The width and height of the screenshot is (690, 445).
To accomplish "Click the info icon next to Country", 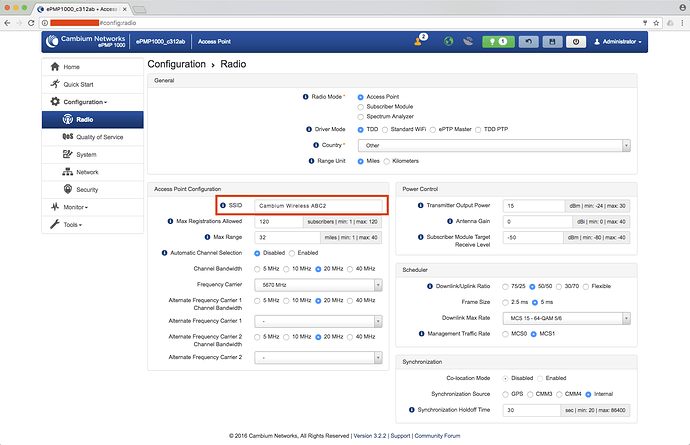I will click(x=316, y=145).
